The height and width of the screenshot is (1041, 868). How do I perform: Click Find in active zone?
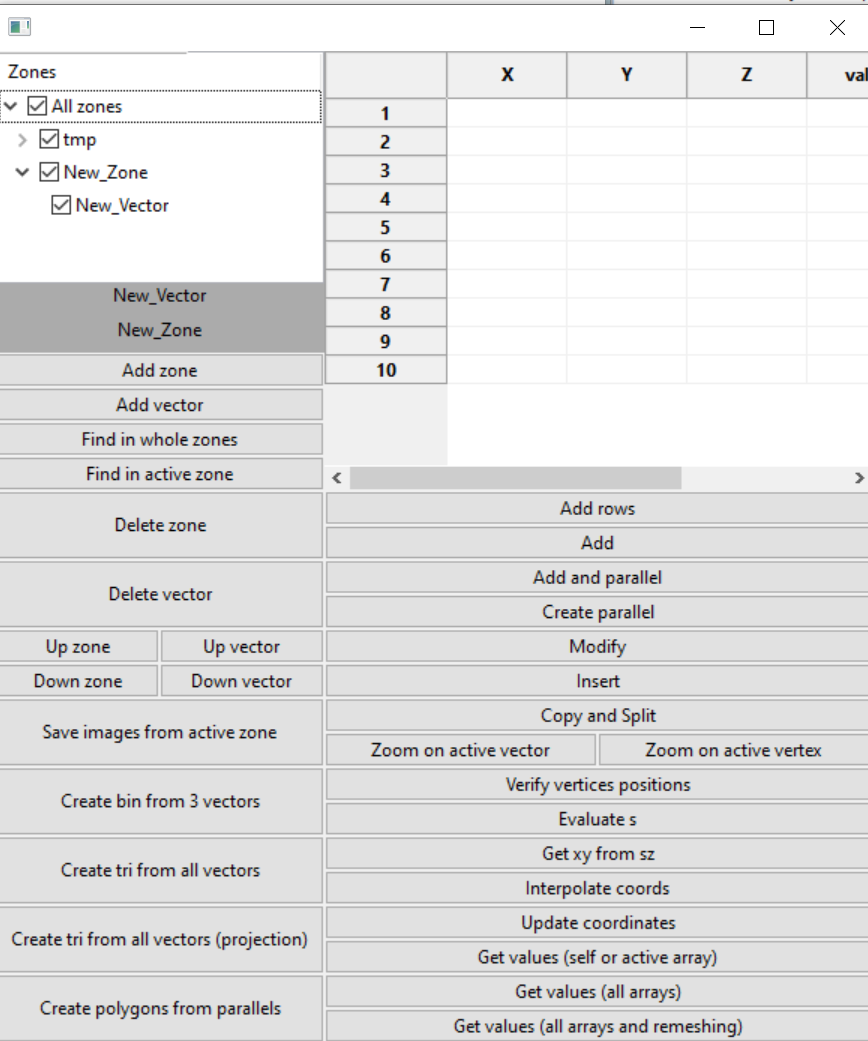[x=160, y=474]
